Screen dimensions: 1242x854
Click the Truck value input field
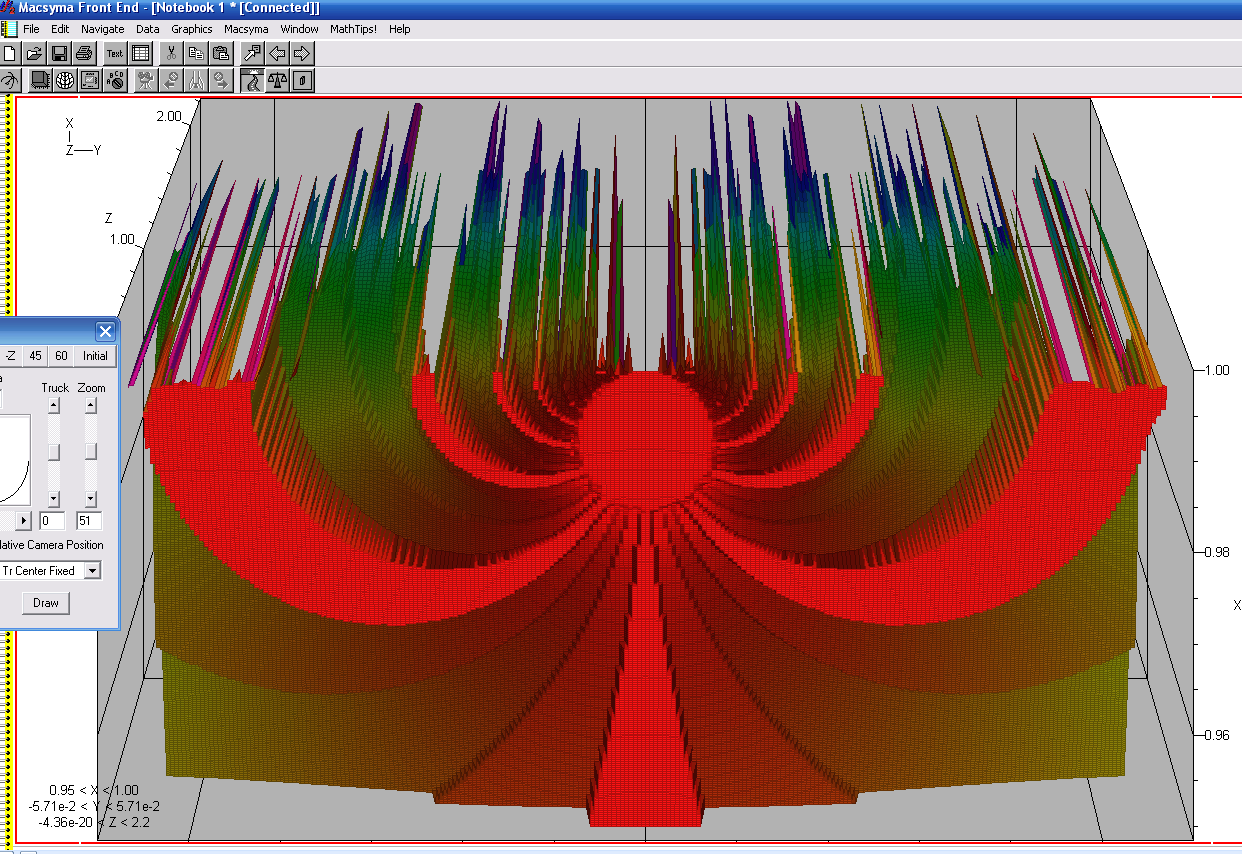pos(52,521)
